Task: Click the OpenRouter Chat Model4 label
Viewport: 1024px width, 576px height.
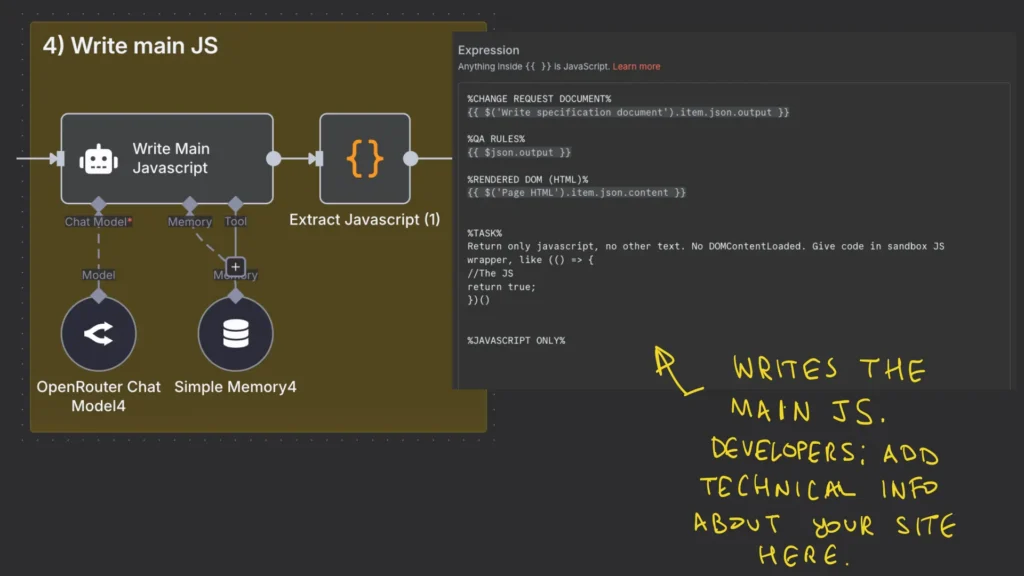Action: tap(99, 396)
